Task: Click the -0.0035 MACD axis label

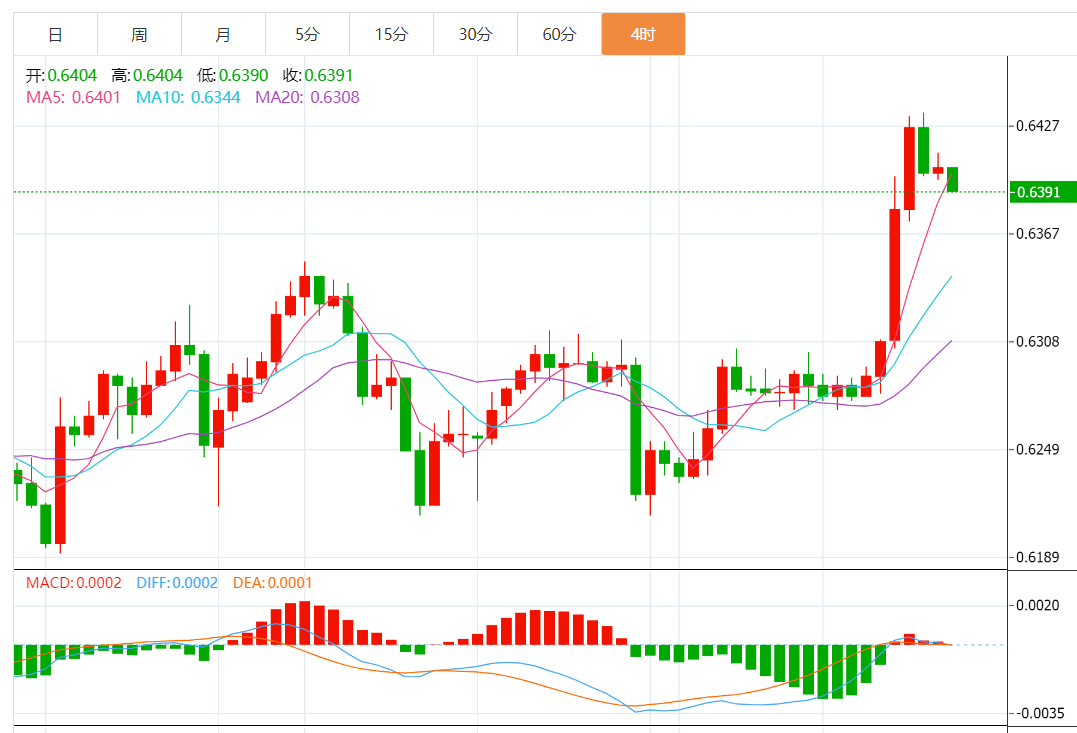Action: (1040, 713)
